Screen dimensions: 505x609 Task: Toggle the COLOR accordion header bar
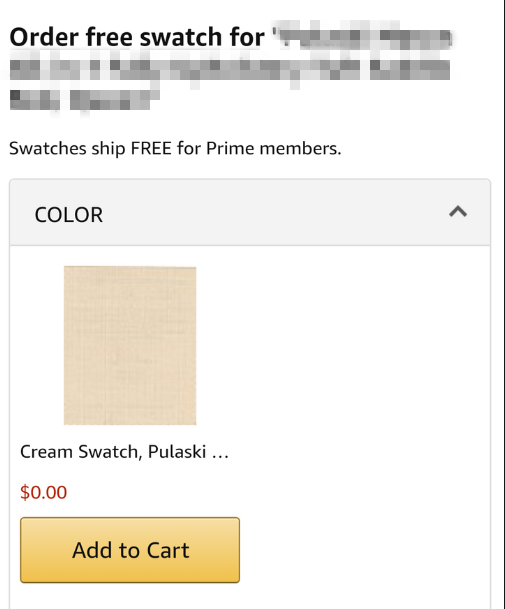[x=250, y=212]
